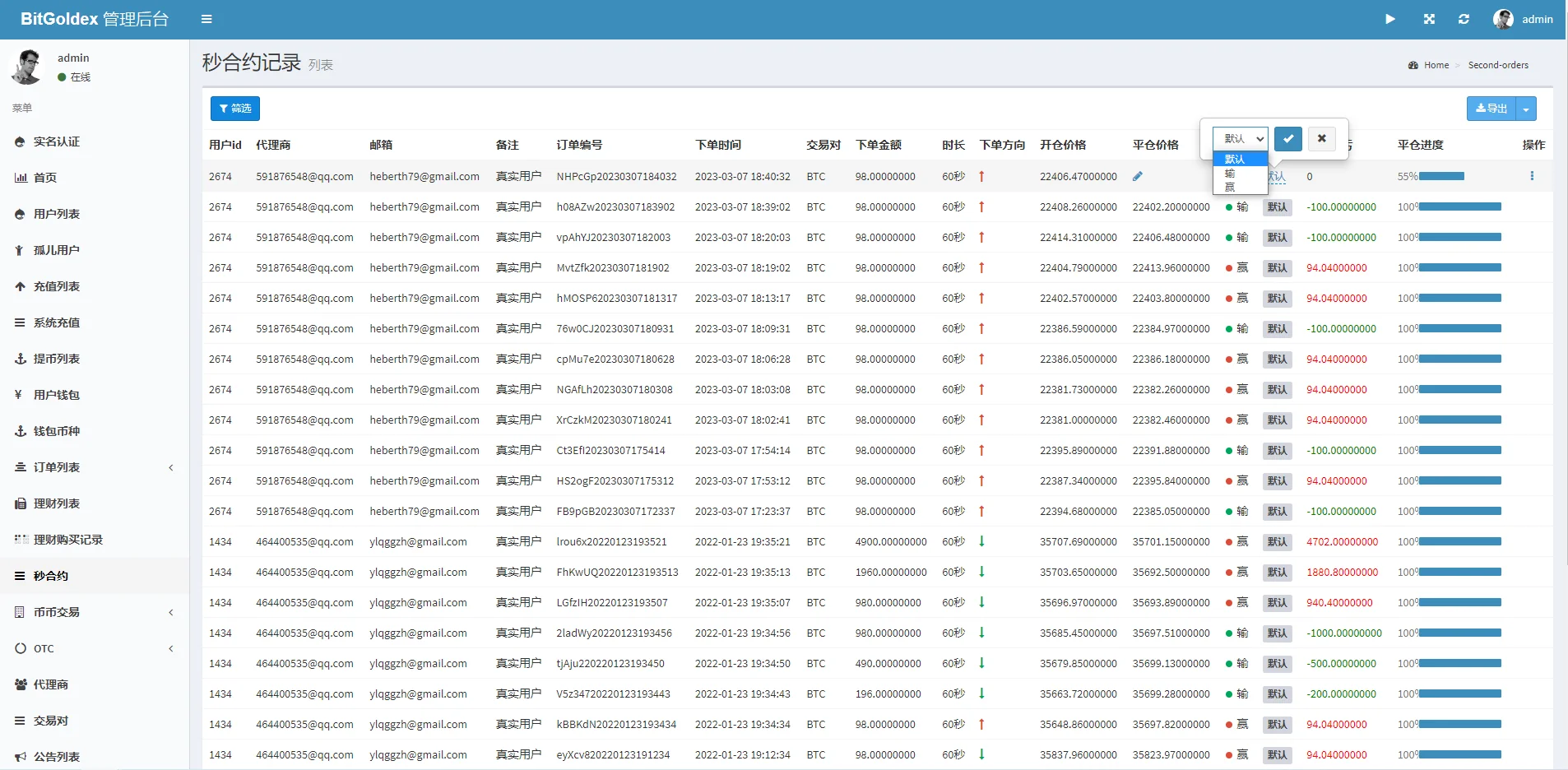
Task: Click the fullscreen expand icon
Action: pos(1429,19)
